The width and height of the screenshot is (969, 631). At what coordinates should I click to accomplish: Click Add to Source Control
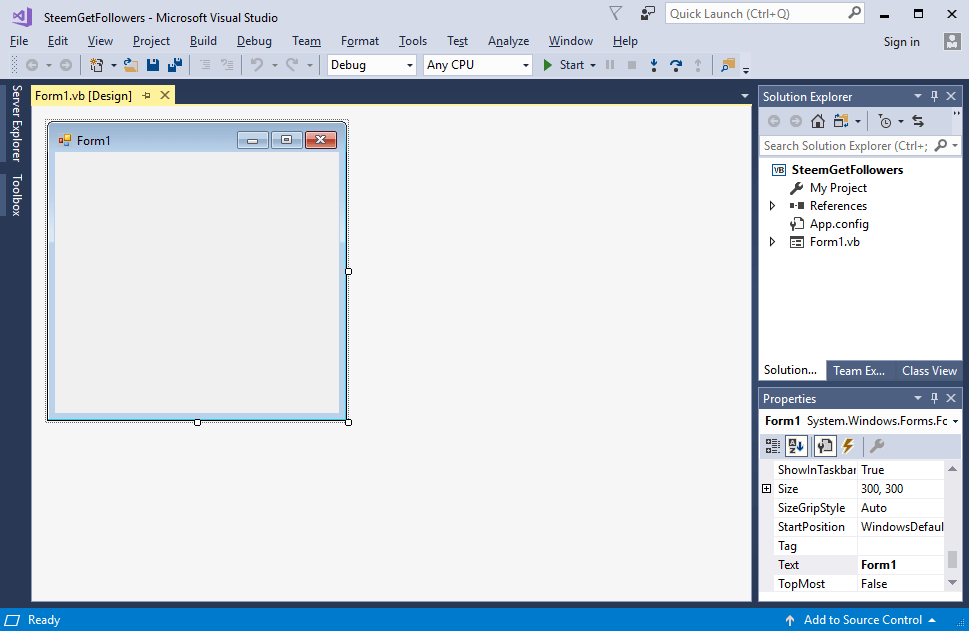(x=863, y=620)
